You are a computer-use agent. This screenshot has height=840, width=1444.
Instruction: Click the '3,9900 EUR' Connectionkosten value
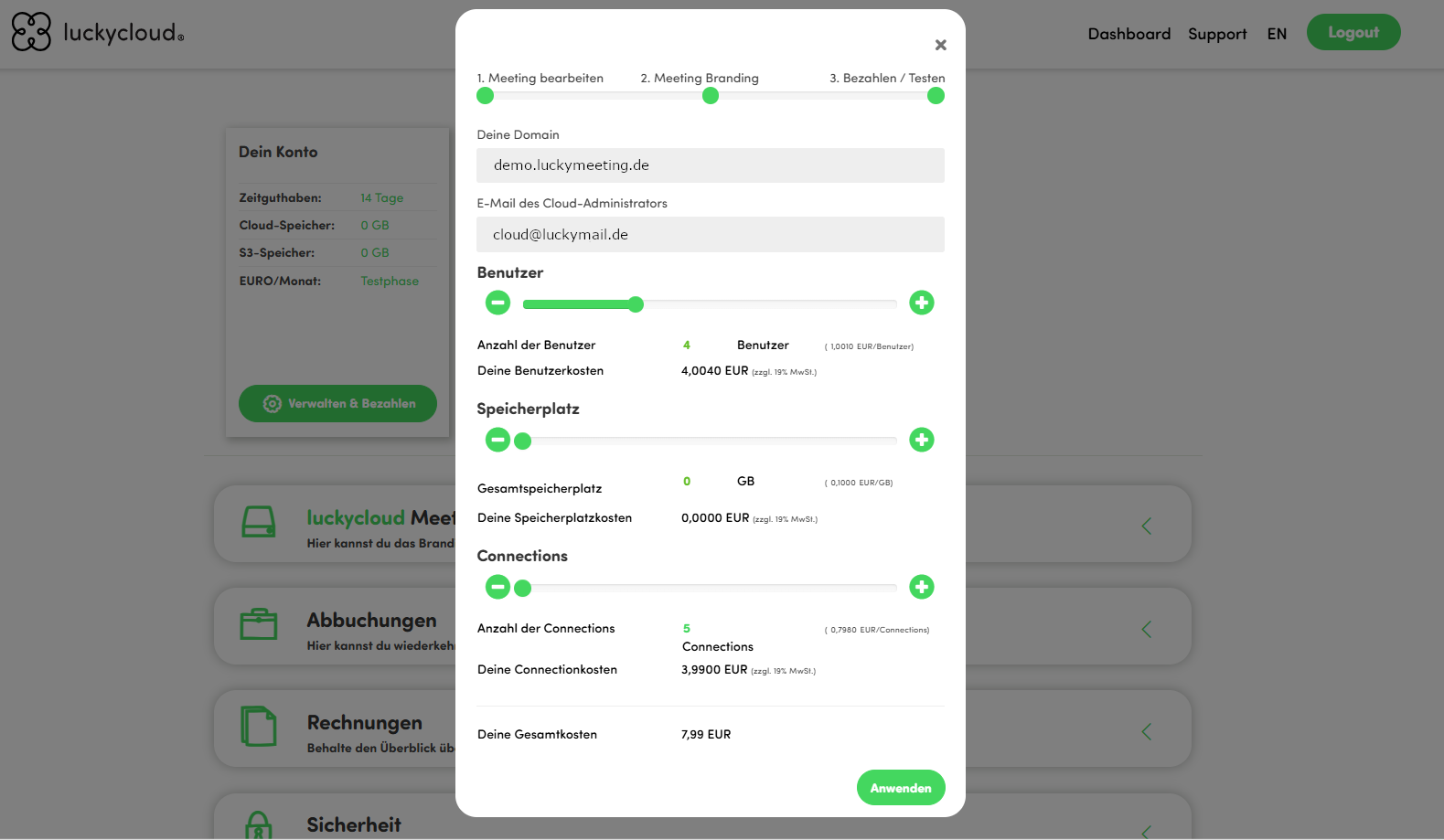point(714,669)
